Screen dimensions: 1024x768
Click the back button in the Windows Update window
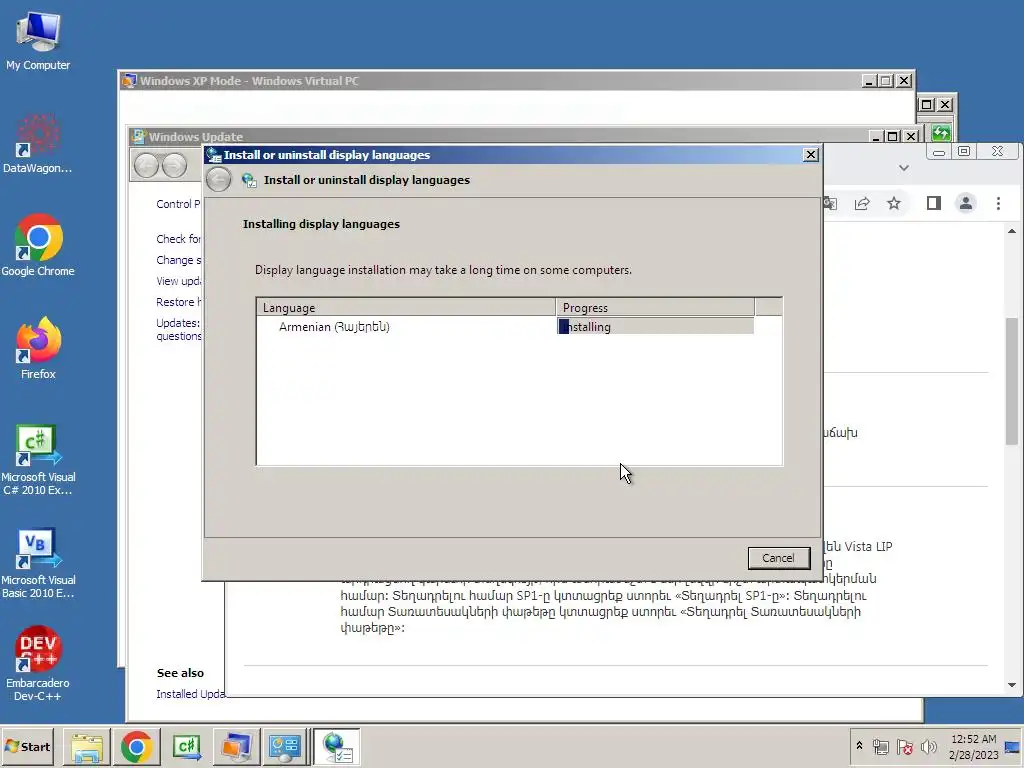[146, 166]
